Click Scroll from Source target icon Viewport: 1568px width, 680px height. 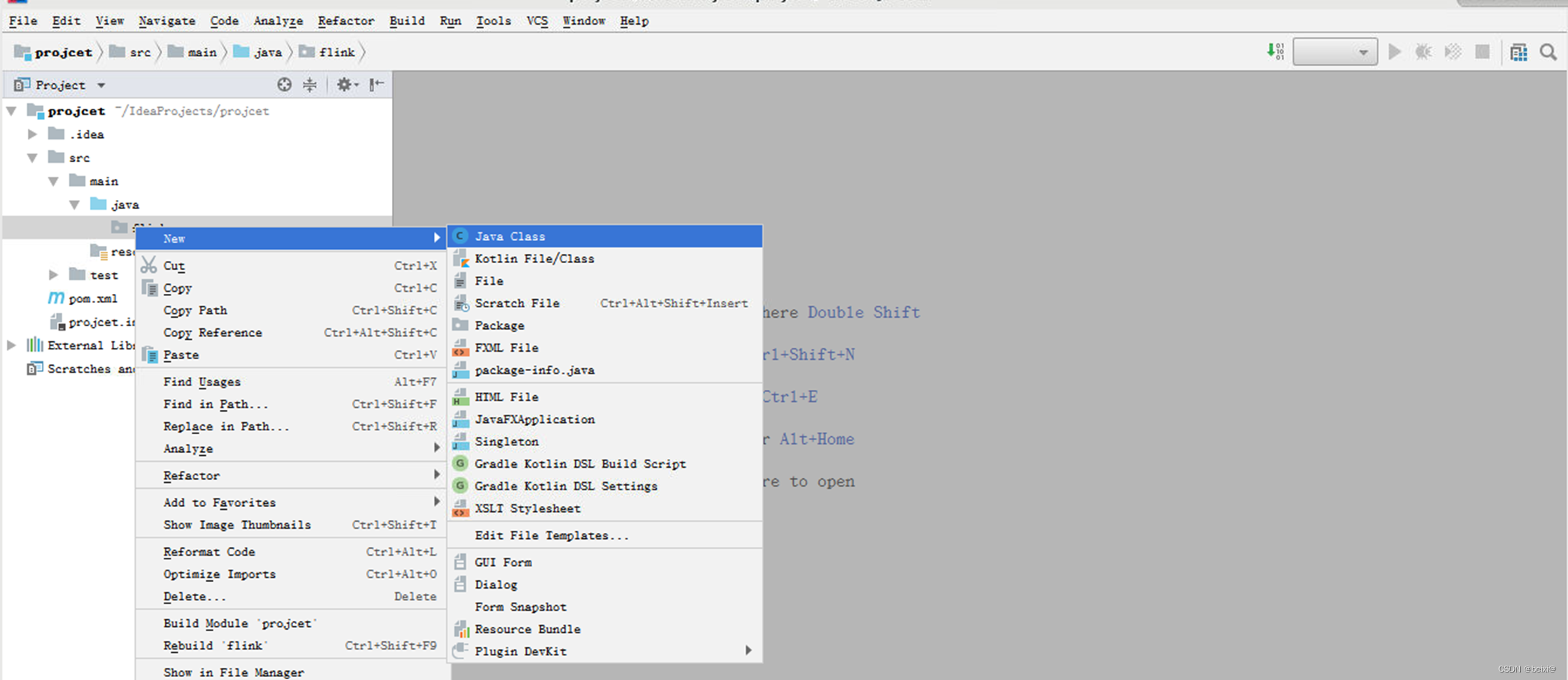(x=284, y=85)
